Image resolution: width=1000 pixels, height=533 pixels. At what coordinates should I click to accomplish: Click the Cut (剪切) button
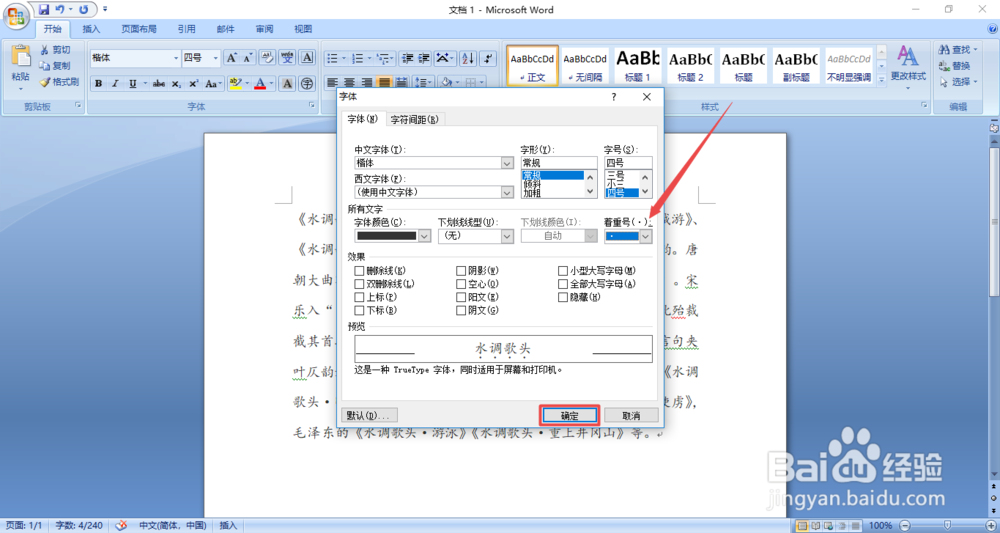pos(55,50)
